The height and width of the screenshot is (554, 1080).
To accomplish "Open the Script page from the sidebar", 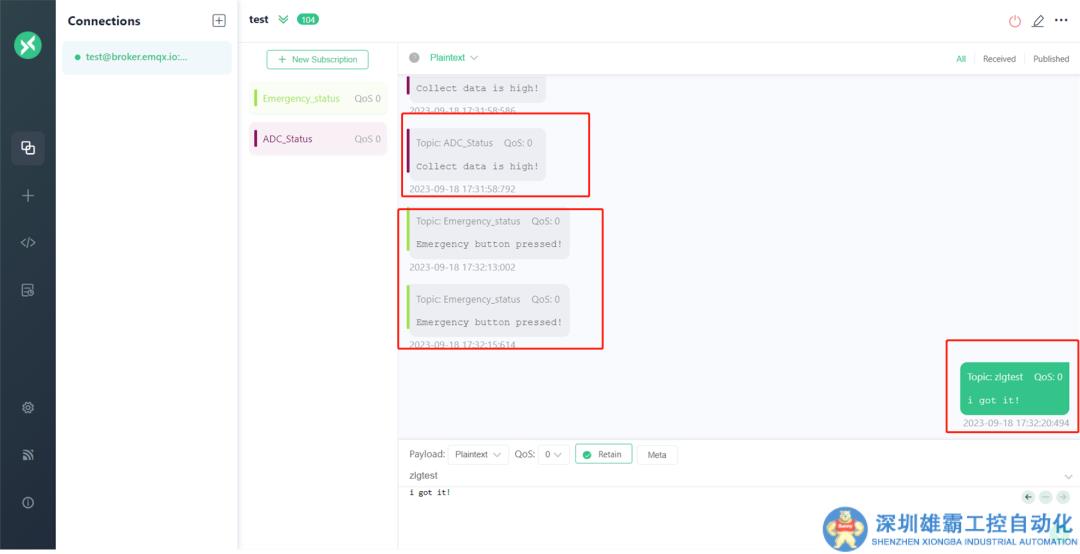I will point(28,242).
